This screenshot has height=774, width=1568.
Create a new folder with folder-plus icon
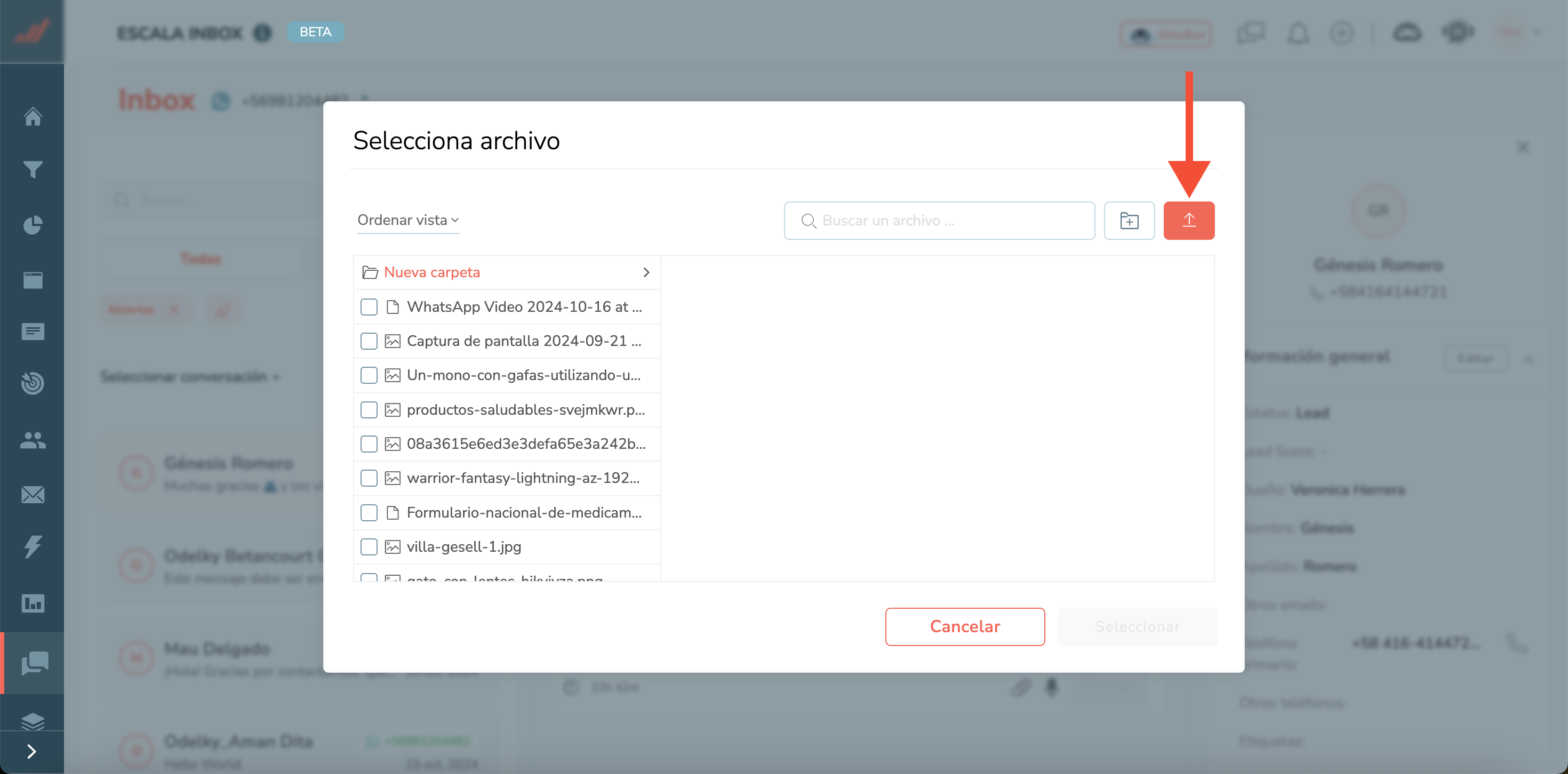1129,220
